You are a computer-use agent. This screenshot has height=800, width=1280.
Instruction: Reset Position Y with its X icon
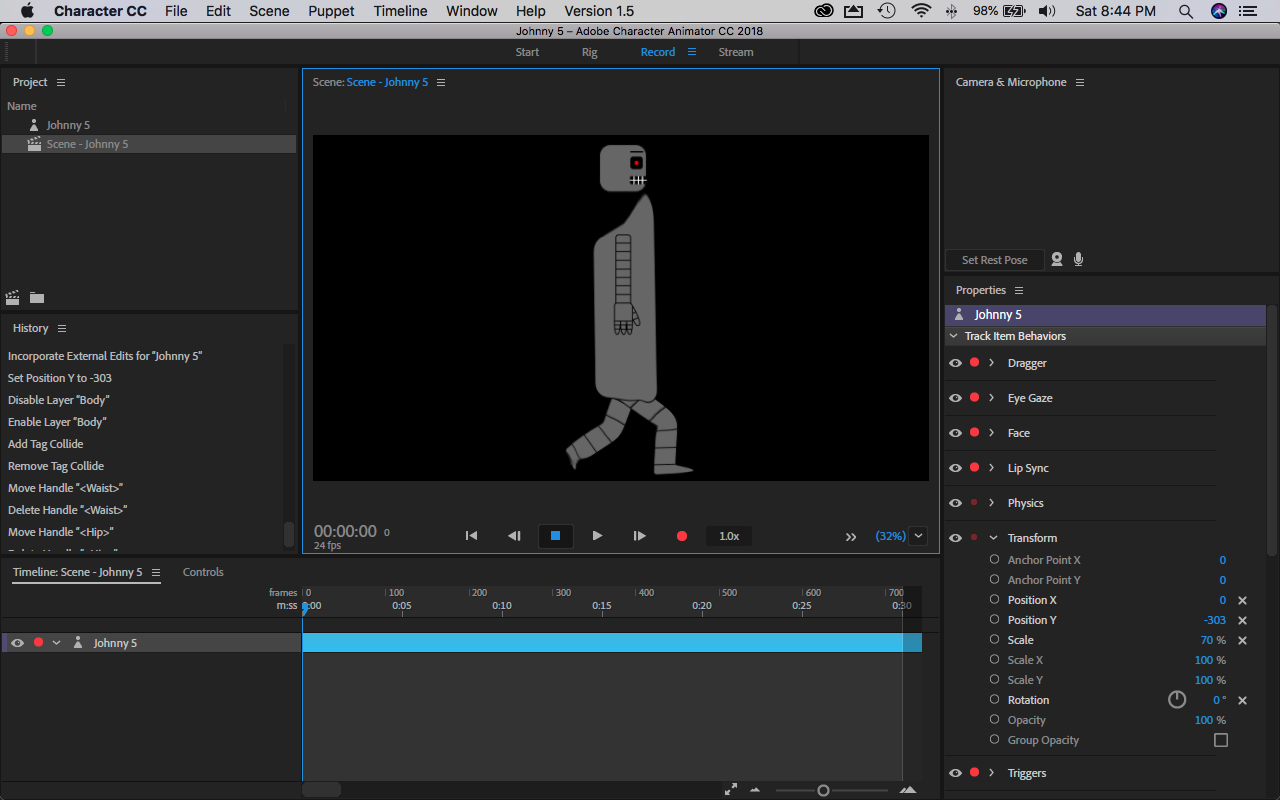click(1242, 620)
